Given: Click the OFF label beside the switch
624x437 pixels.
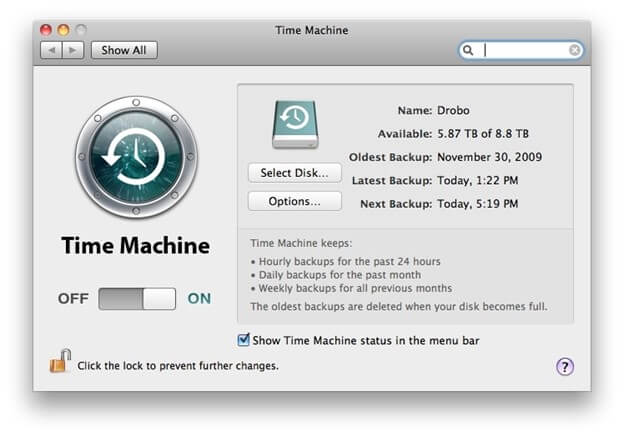Looking at the screenshot, I should pyautogui.click(x=73, y=298).
